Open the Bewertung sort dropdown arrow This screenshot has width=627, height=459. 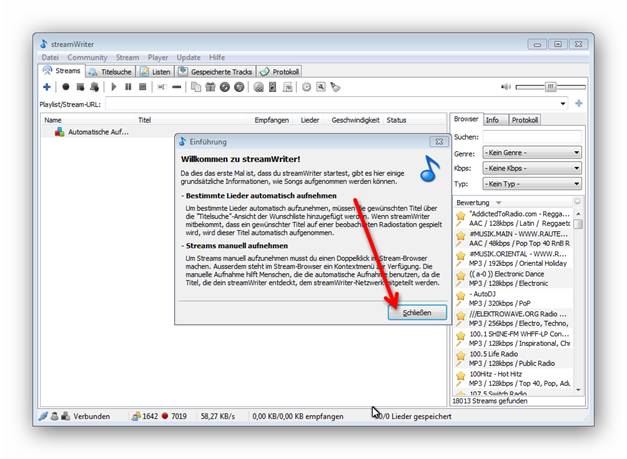(x=499, y=203)
